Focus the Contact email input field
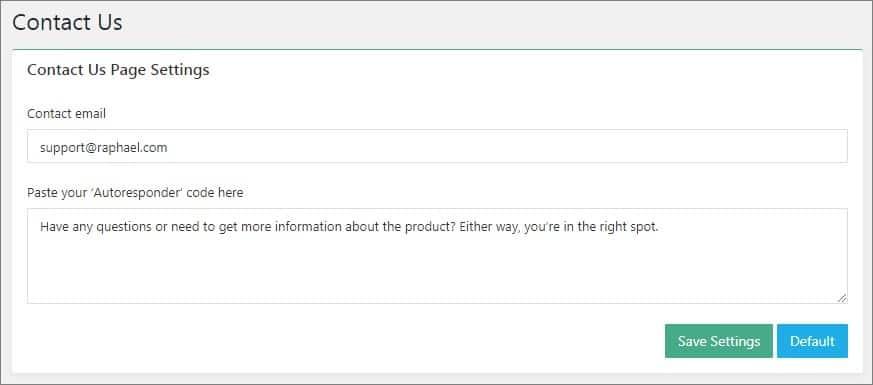 click(x=437, y=146)
